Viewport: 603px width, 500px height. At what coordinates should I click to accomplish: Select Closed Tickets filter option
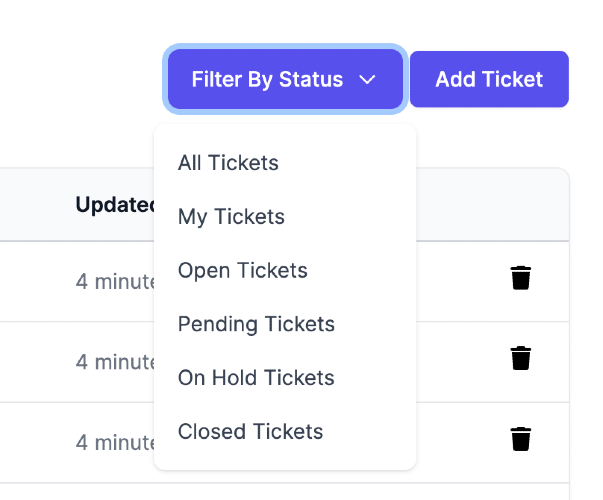[x=250, y=432]
